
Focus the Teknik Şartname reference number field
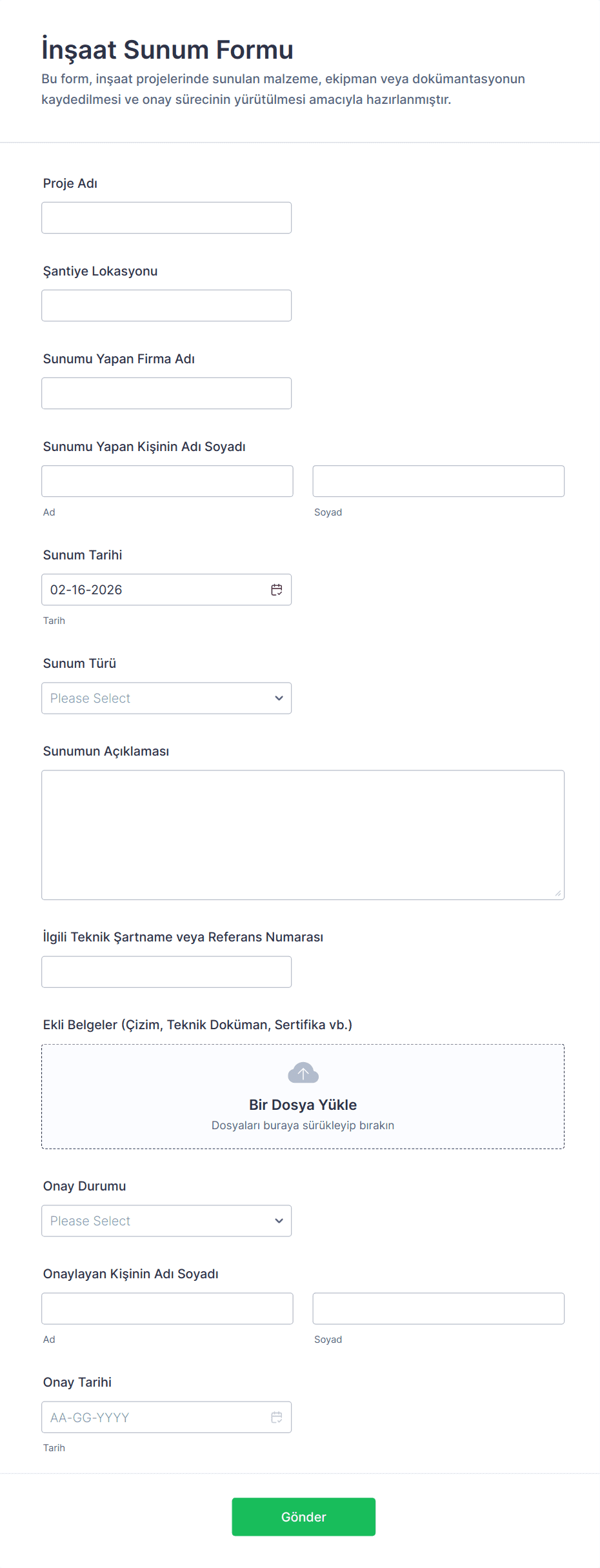point(166,972)
